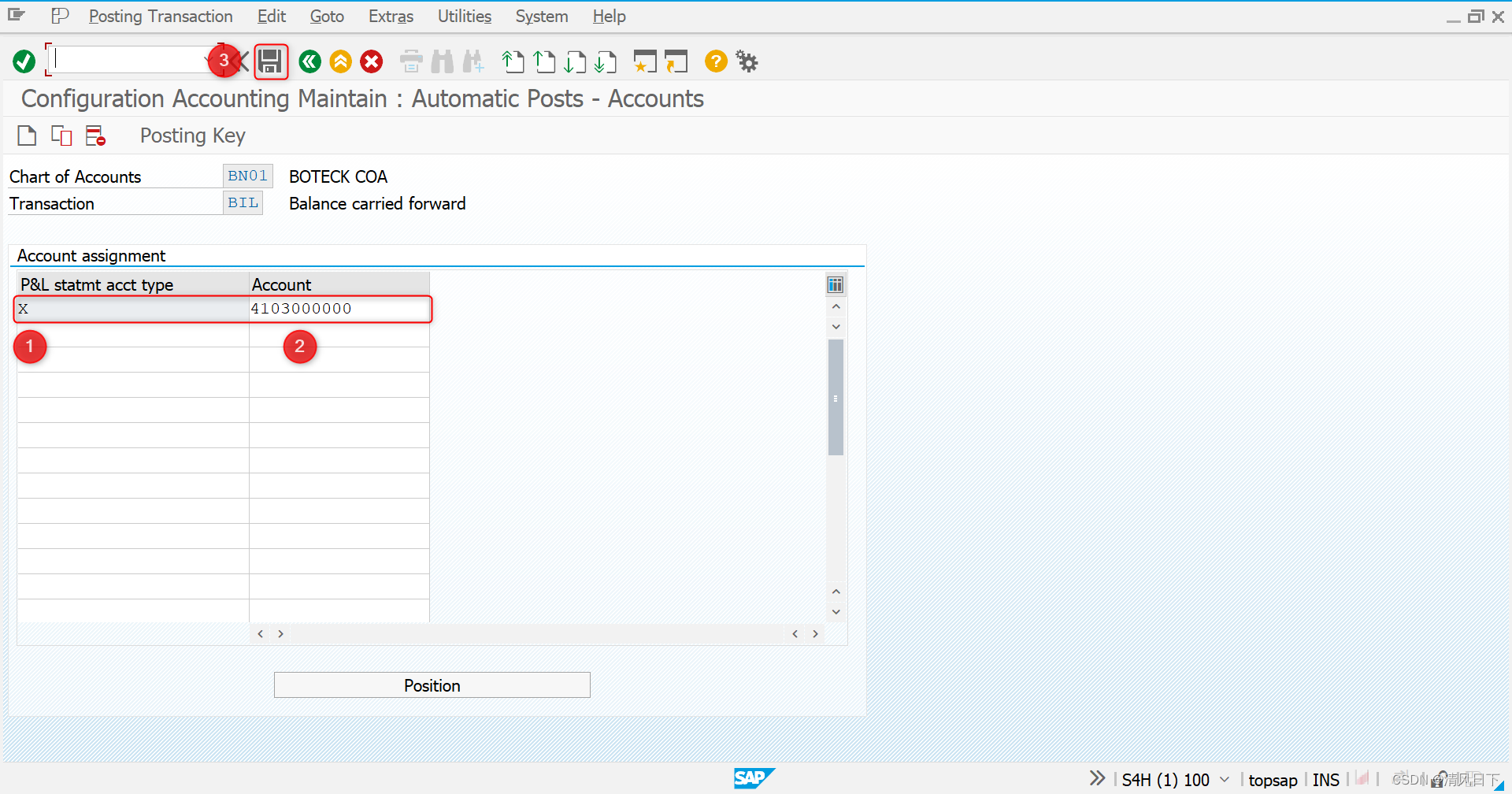This screenshot has height=794, width=1512.
Task: Open table settings icon above the scrollbar
Action: (x=836, y=284)
